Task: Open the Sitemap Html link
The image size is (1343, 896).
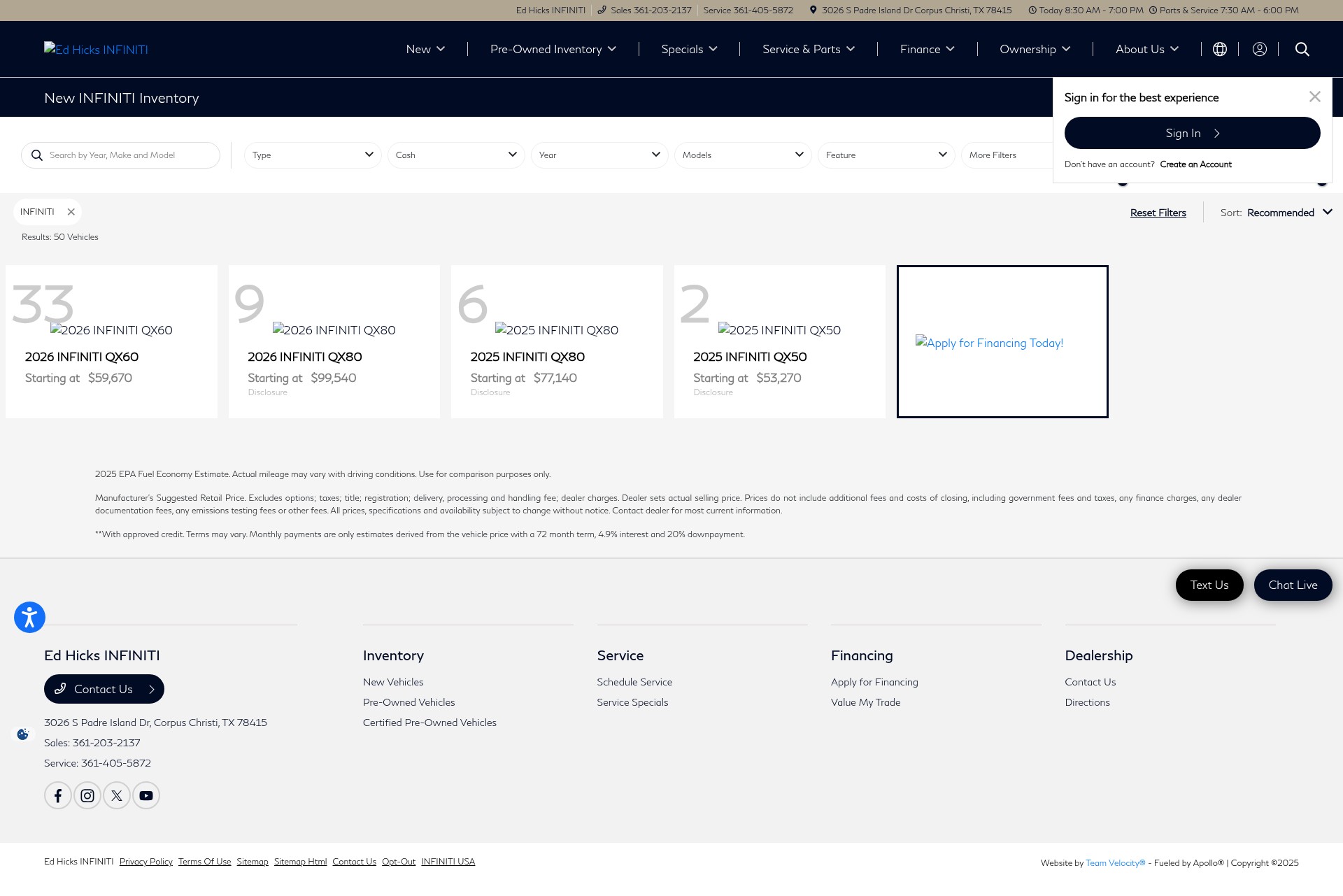Action: (300, 862)
